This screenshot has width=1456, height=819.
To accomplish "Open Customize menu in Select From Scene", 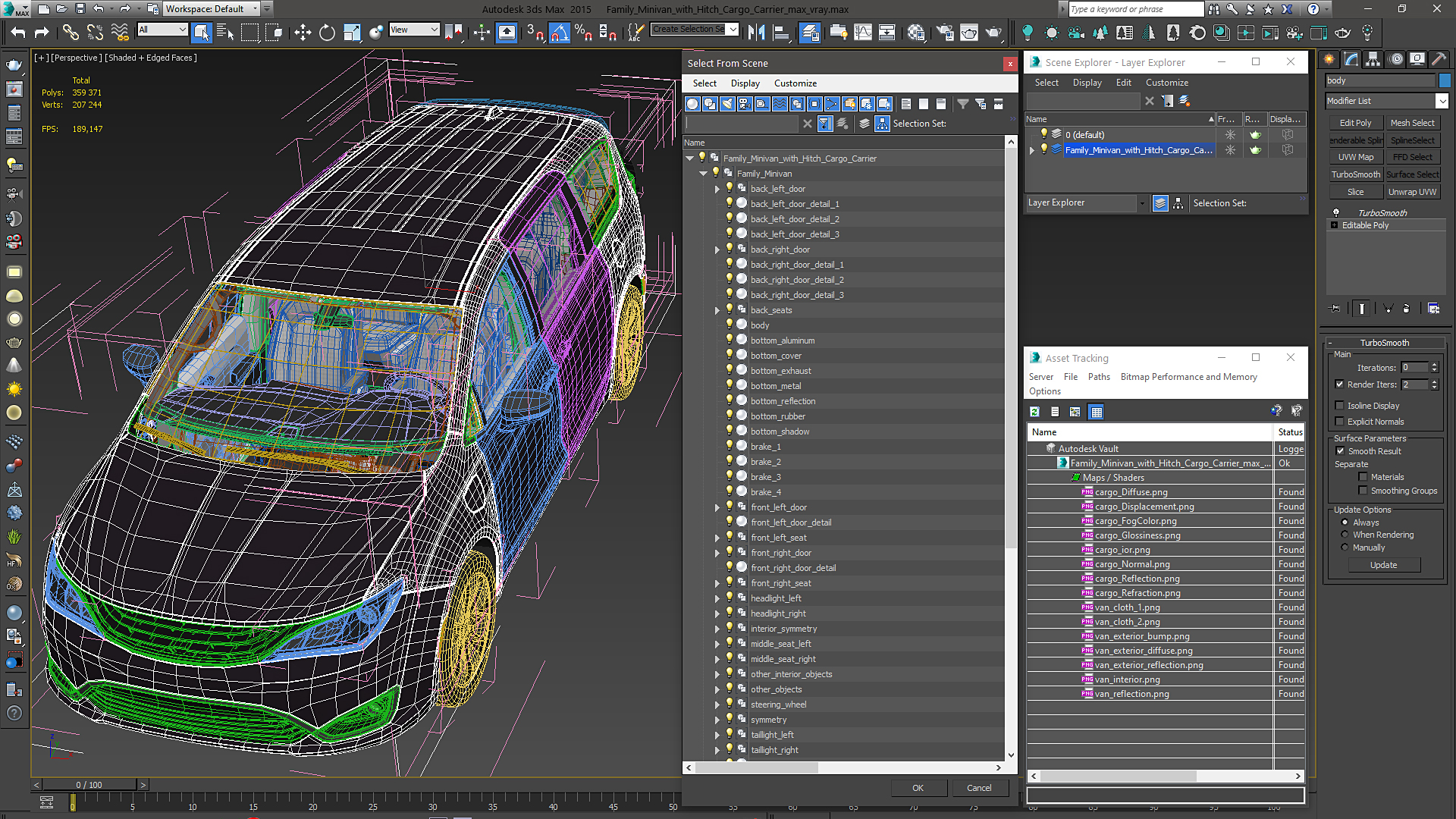I will pyautogui.click(x=795, y=83).
